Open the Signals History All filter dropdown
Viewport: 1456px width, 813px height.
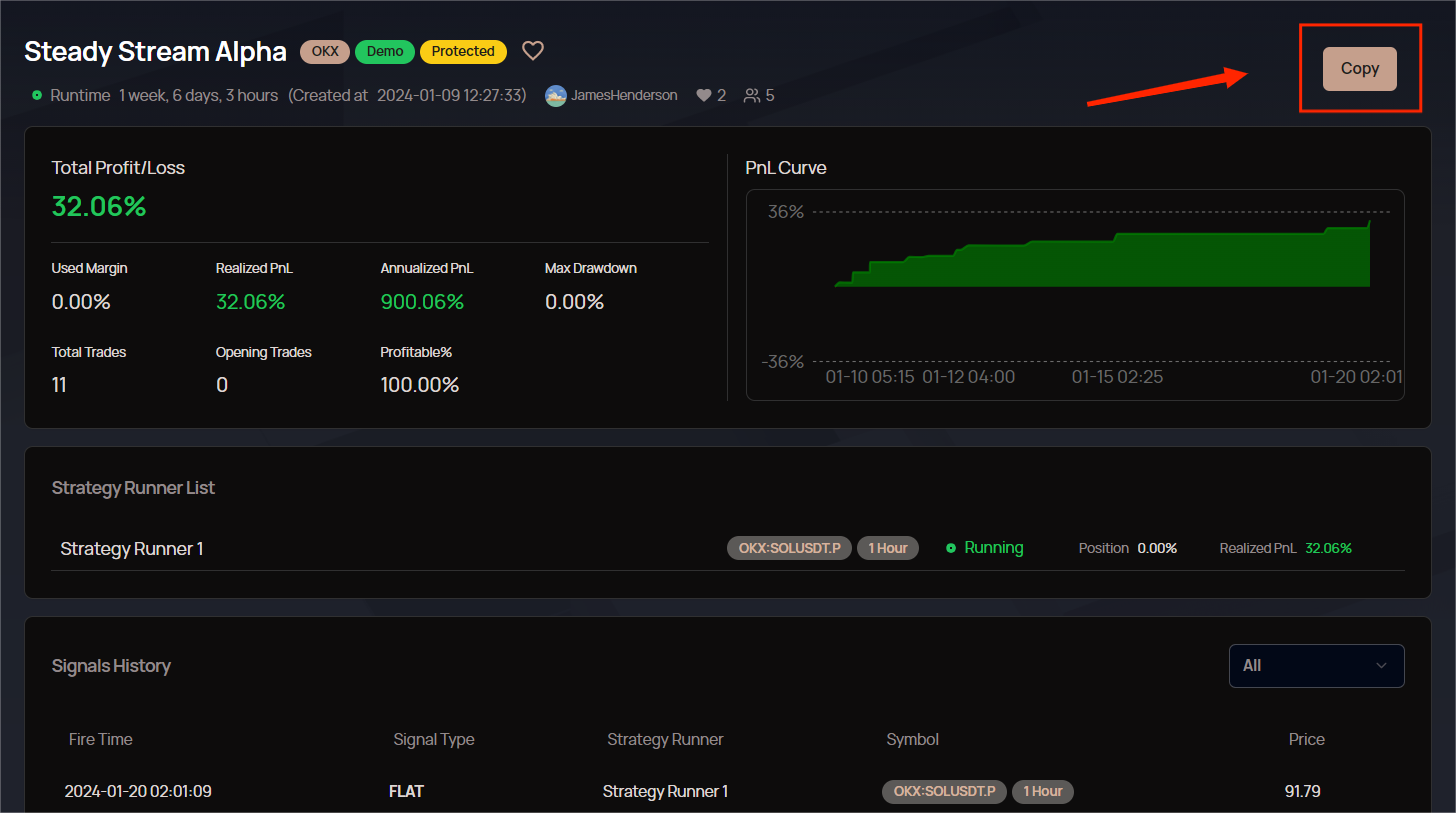coord(1315,666)
